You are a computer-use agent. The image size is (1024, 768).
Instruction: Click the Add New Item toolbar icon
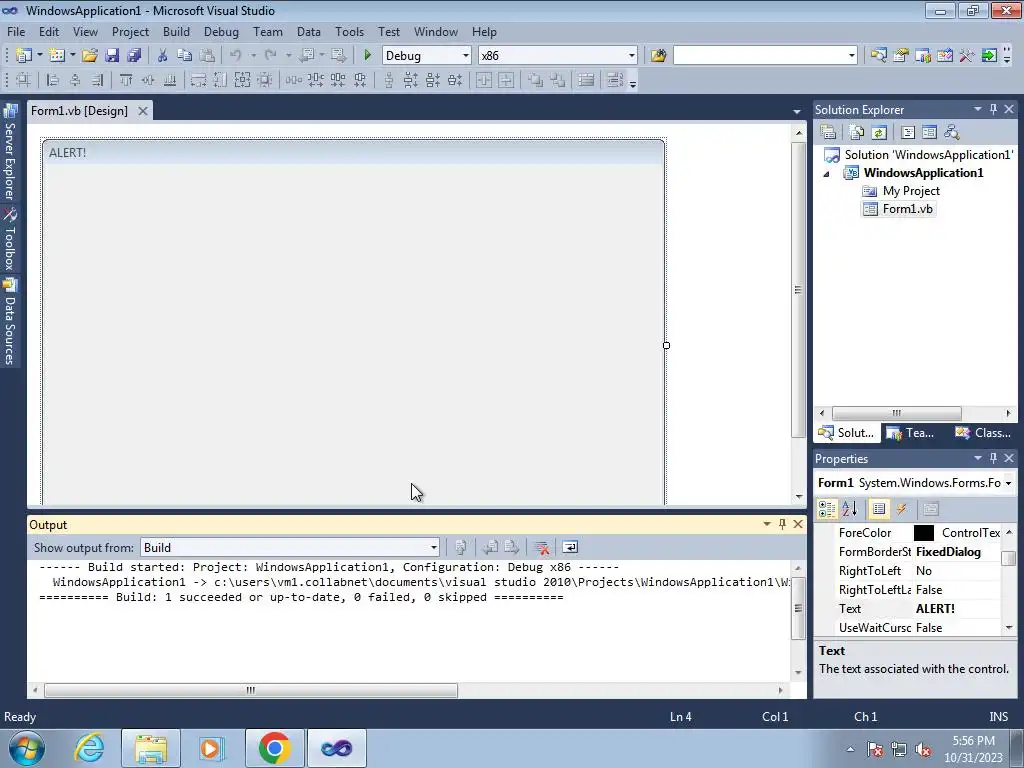pos(56,56)
